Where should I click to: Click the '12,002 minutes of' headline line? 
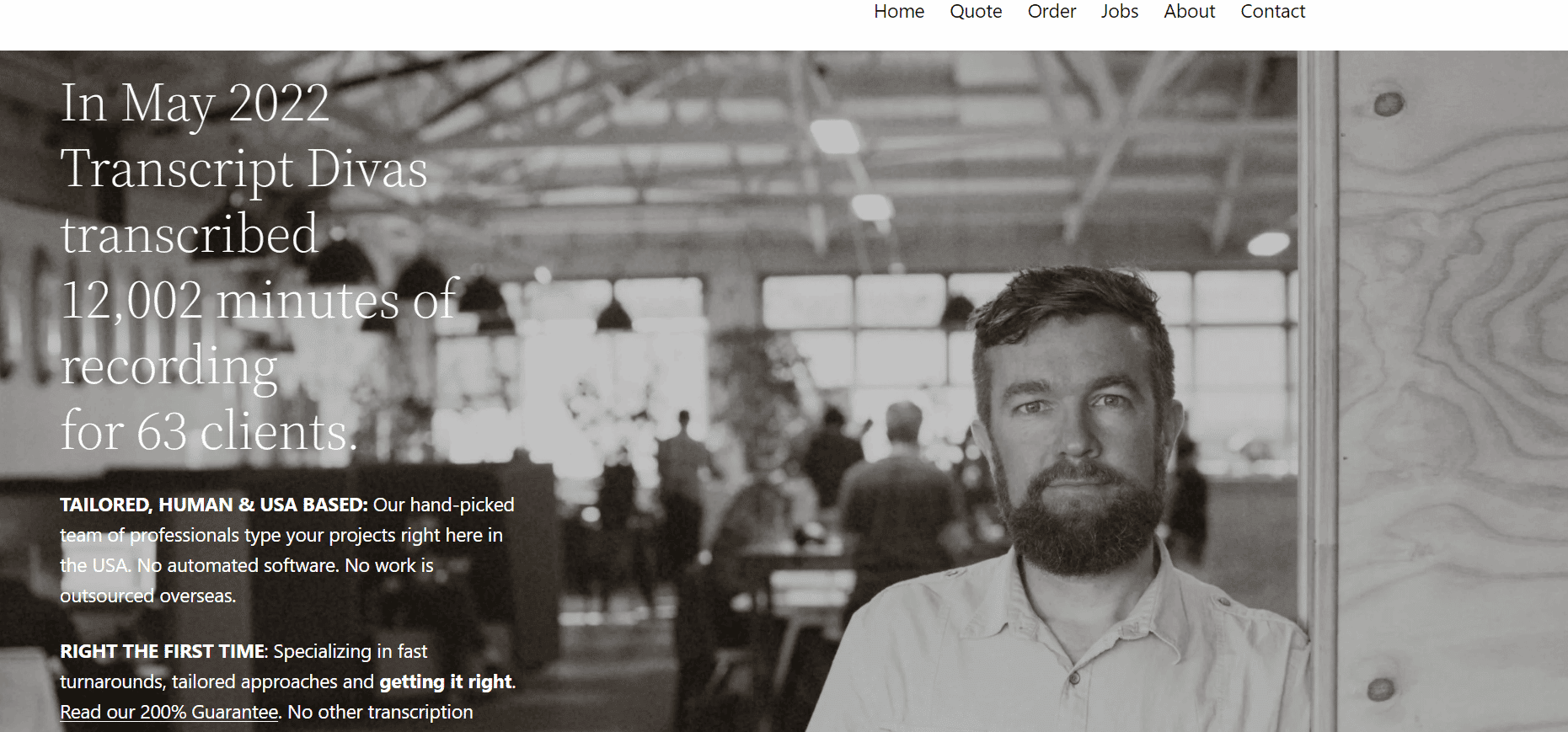(x=260, y=300)
